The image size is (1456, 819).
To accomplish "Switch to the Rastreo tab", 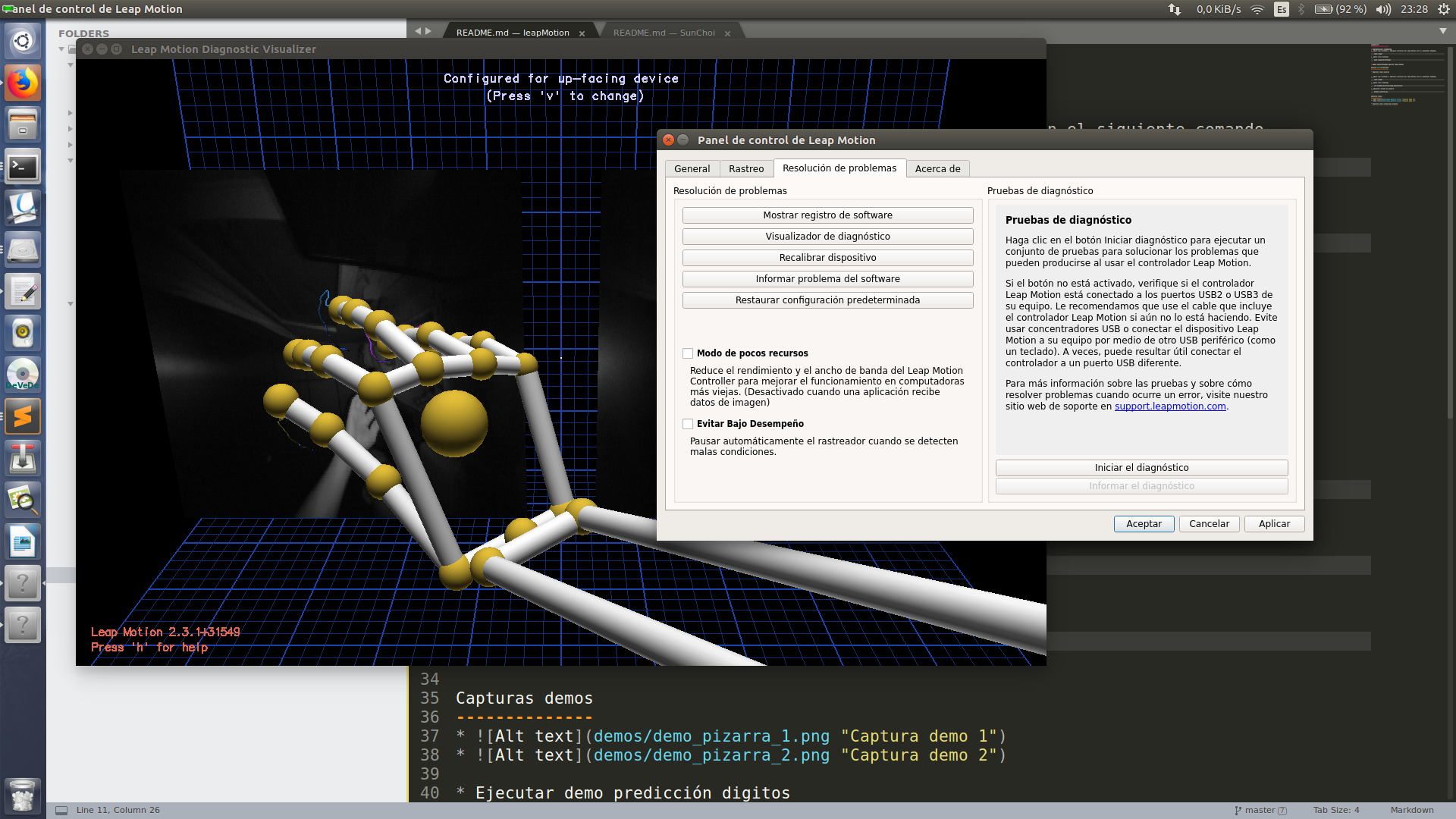I will click(x=745, y=169).
